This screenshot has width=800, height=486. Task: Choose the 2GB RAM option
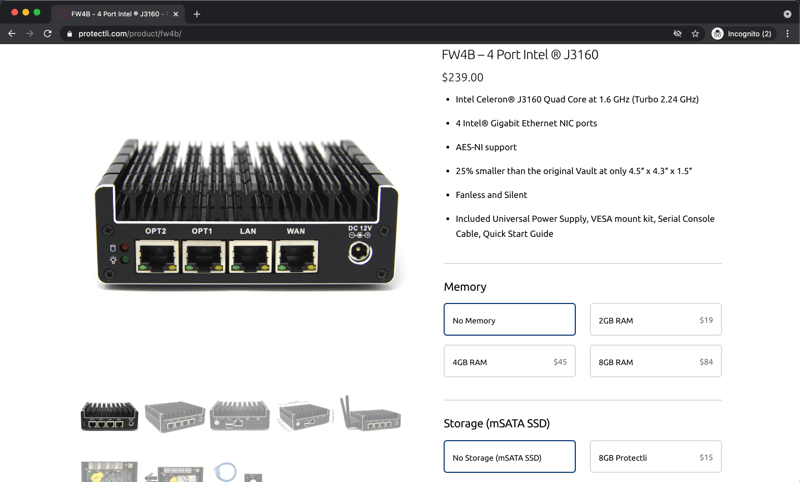(655, 320)
